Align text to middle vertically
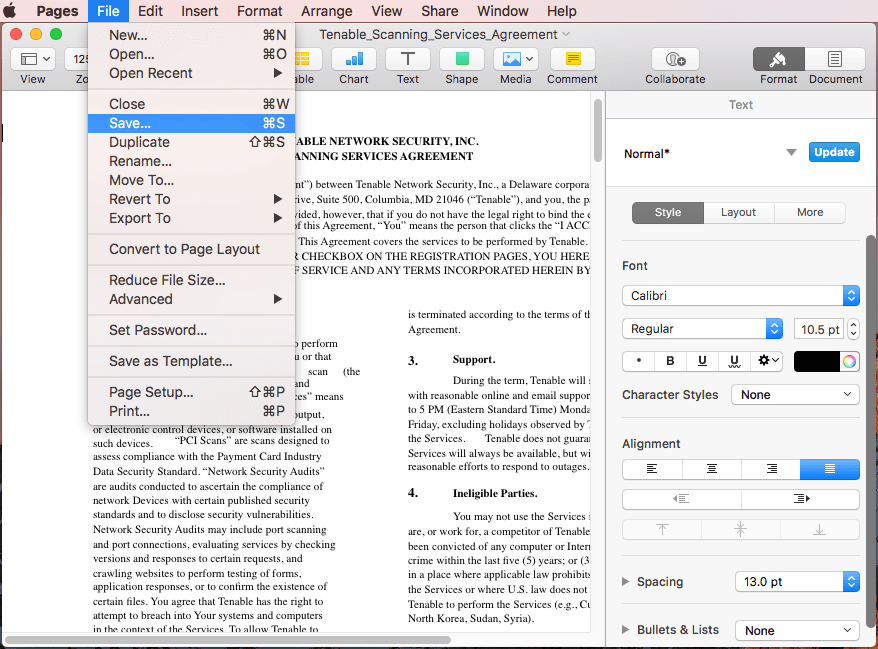 pyautogui.click(x=741, y=529)
